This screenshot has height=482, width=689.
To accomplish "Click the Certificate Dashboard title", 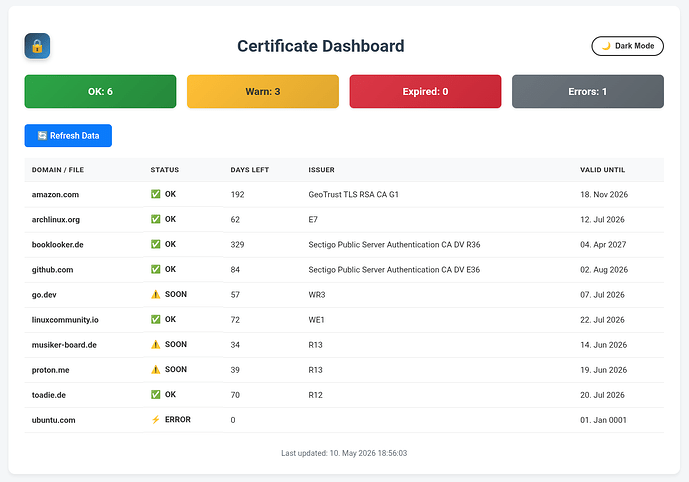I will coord(321,46).
